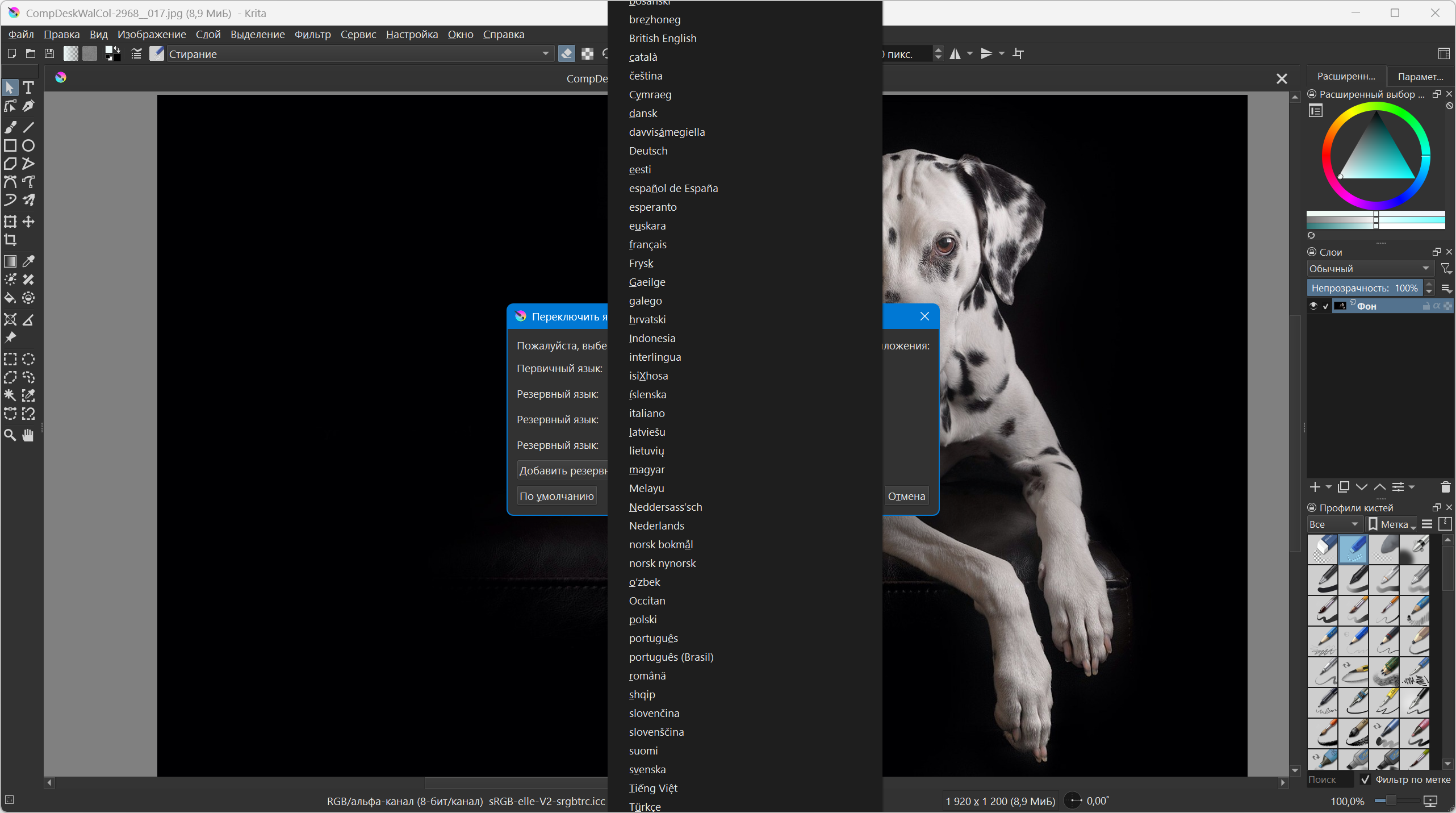1456x813 pixels.
Task: Choose the Gradient tool
Action: pos(10,261)
